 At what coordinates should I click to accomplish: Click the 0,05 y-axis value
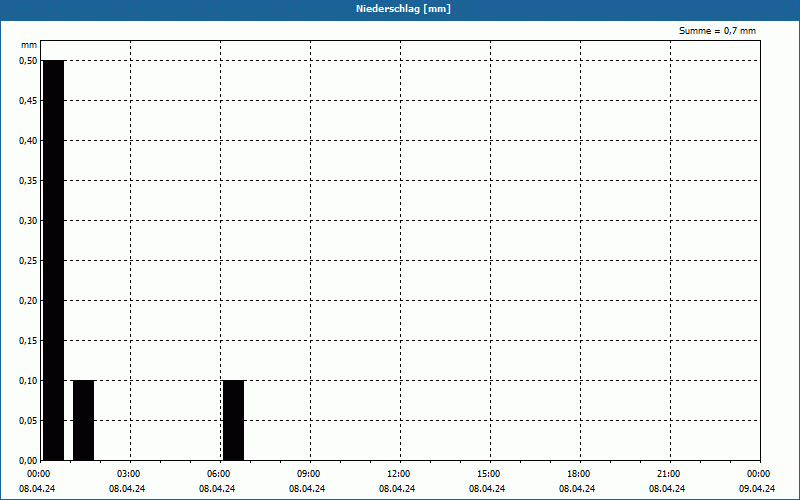point(28,421)
